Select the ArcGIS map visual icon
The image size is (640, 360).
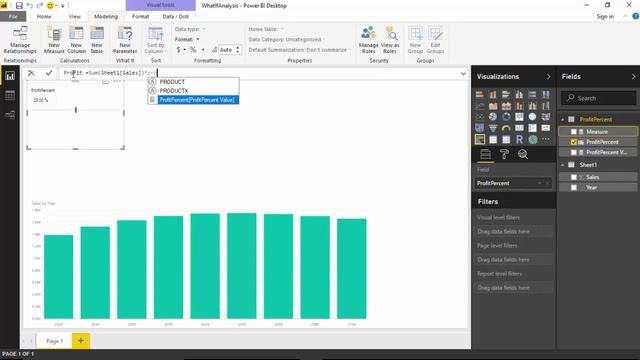(533, 140)
